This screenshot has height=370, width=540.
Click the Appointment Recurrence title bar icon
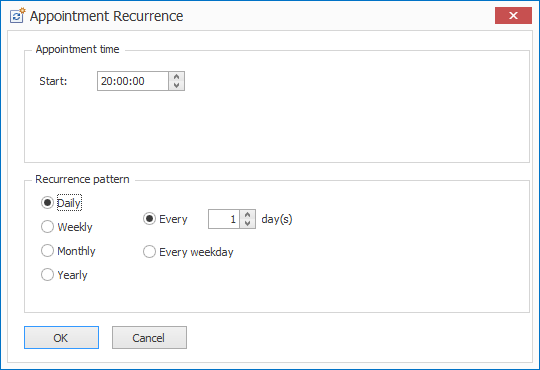pos(17,16)
